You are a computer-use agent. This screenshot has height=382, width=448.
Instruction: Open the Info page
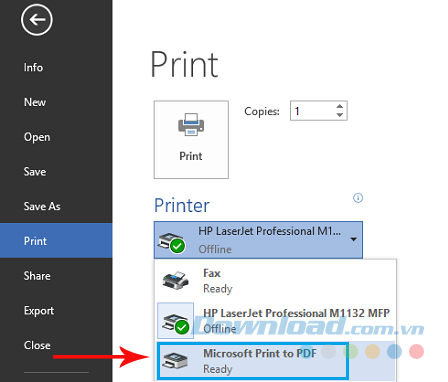point(33,68)
